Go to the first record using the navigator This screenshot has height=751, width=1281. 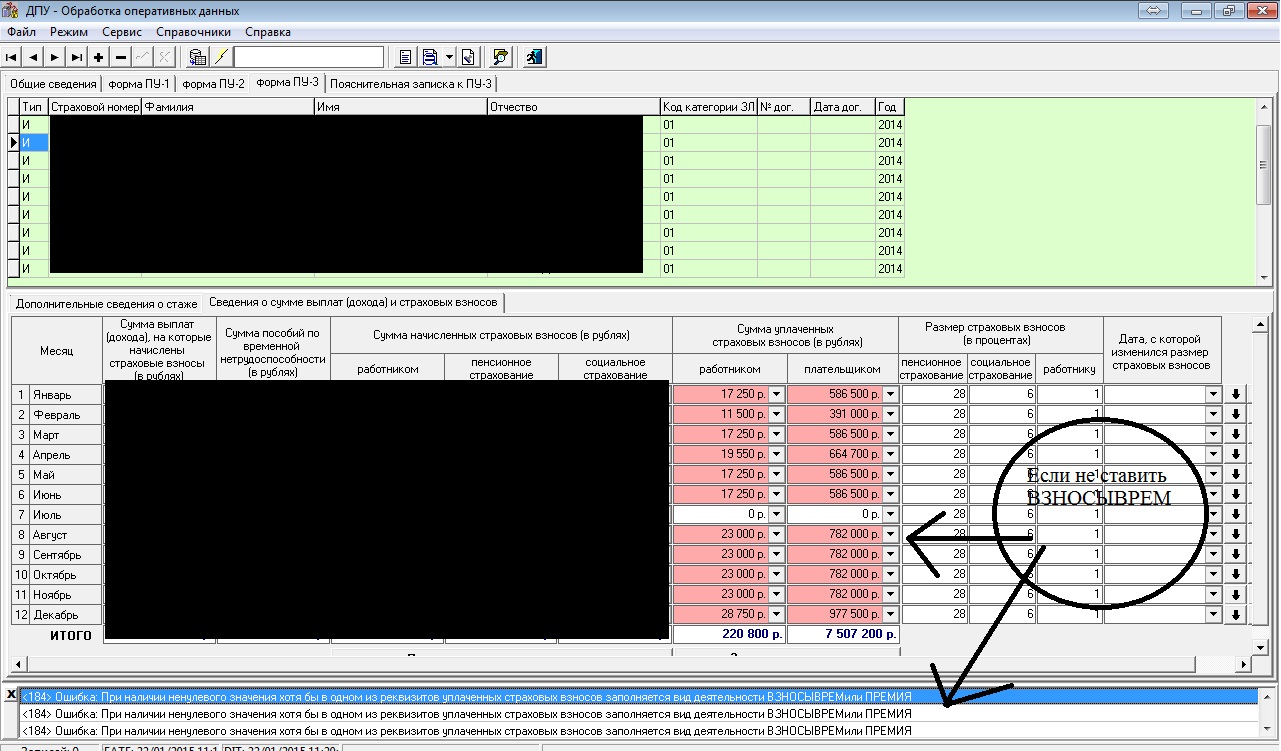click(12, 57)
